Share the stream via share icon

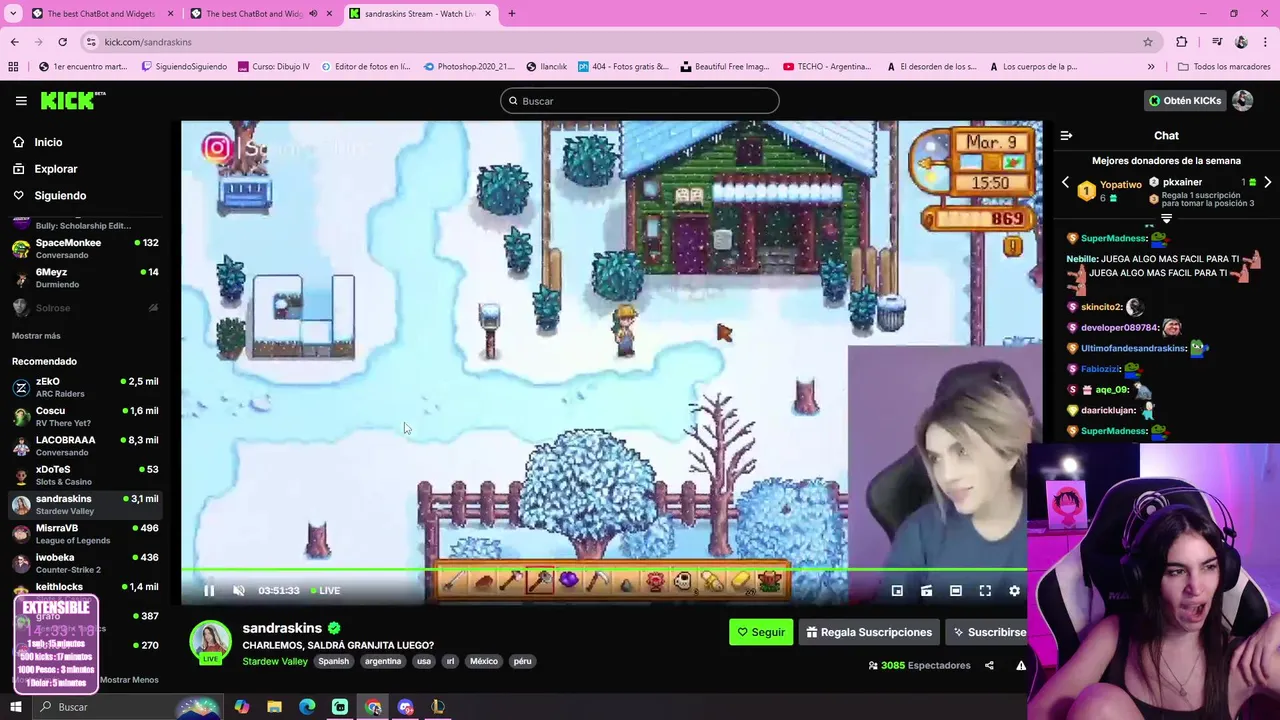point(989,665)
